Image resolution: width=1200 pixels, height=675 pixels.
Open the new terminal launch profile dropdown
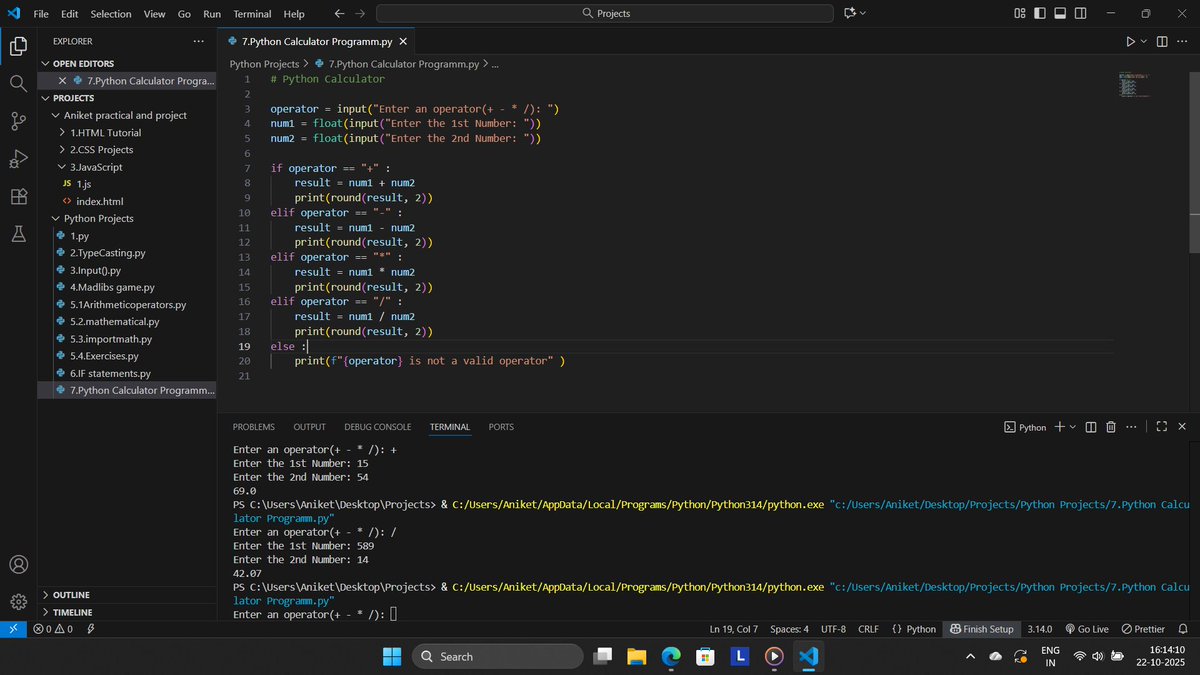[1073, 427]
